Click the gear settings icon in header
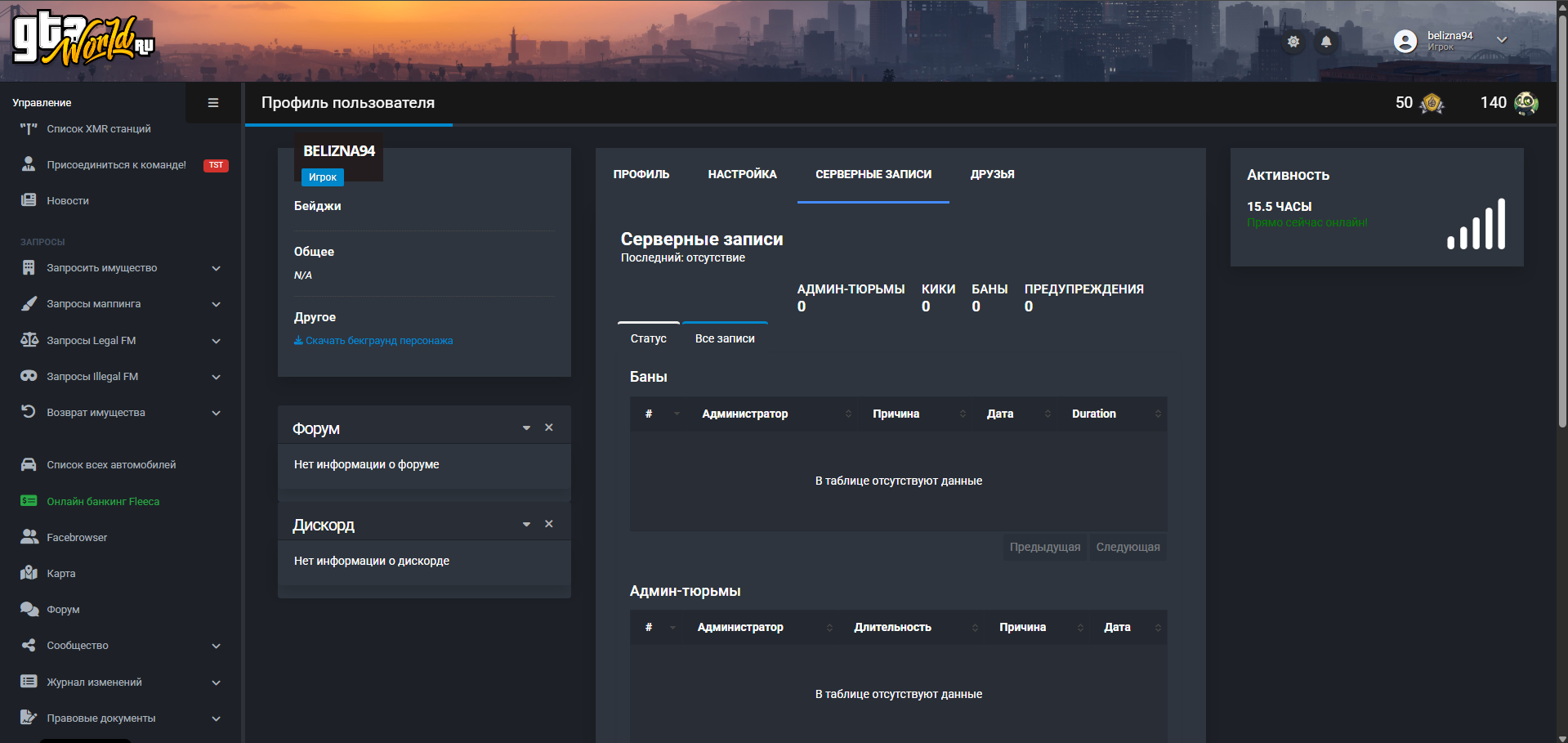Screen dimensions: 1568x743 click(1293, 41)
